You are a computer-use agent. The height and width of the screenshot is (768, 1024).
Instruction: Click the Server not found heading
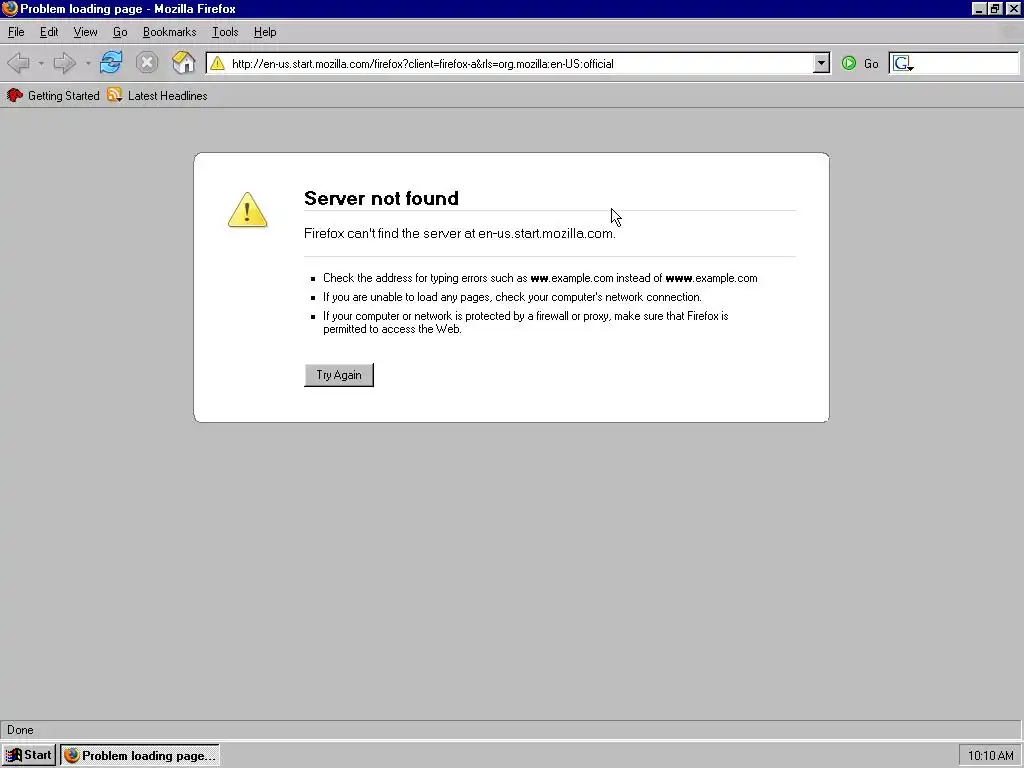pyautogui.click(x=381, y=198)
